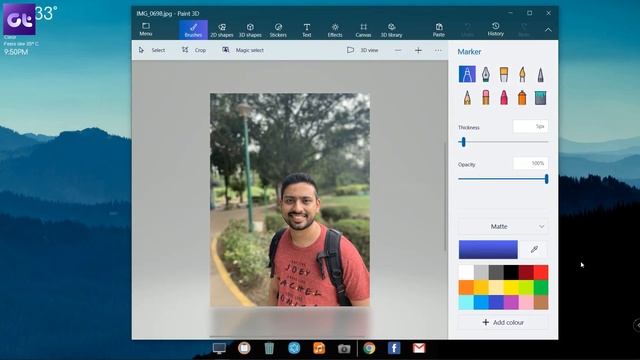The width and height of the screenshot is (640, 360).
Task: Pick the eyedropper colour picker
Action: [x=534, y=249]
